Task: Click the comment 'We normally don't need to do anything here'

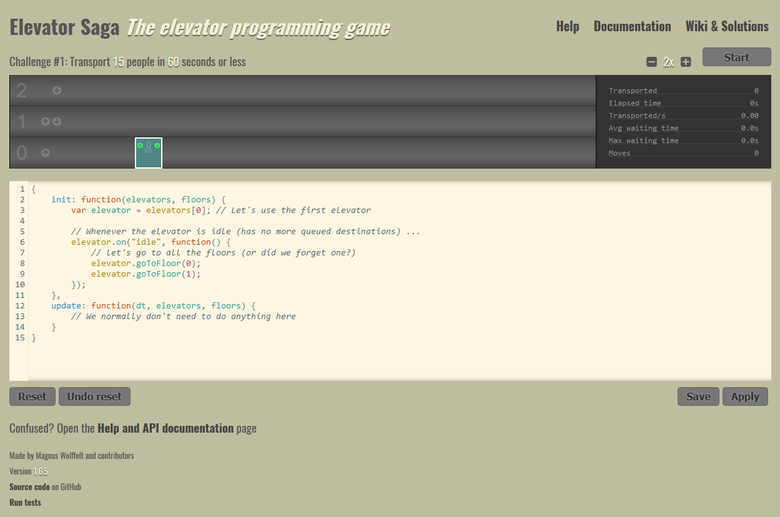Action: [184, 316]
